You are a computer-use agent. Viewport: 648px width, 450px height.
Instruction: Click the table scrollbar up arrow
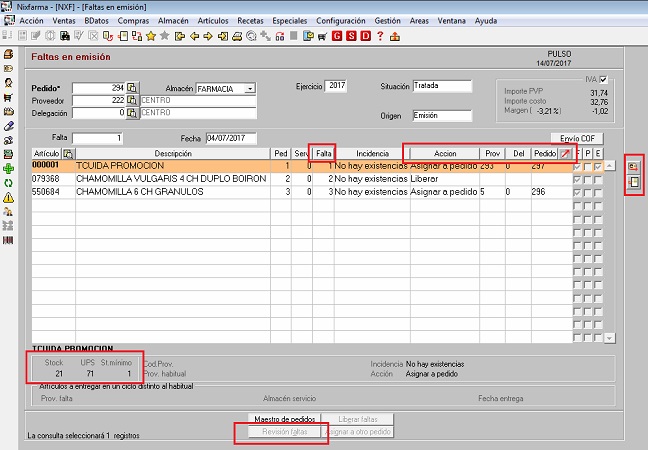click(610, 166)
